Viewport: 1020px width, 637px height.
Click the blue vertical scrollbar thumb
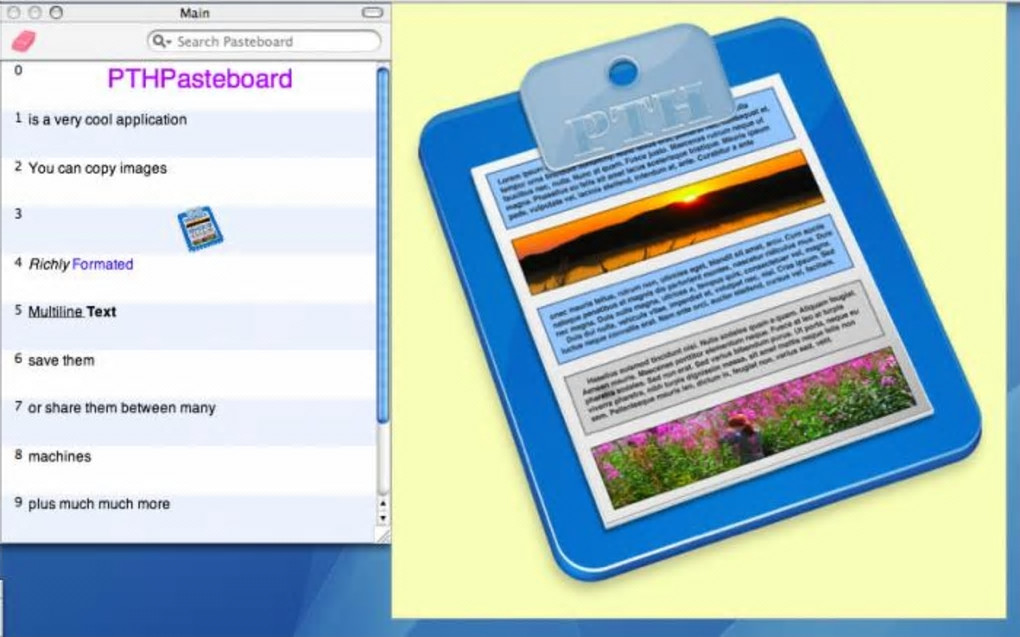382,245
